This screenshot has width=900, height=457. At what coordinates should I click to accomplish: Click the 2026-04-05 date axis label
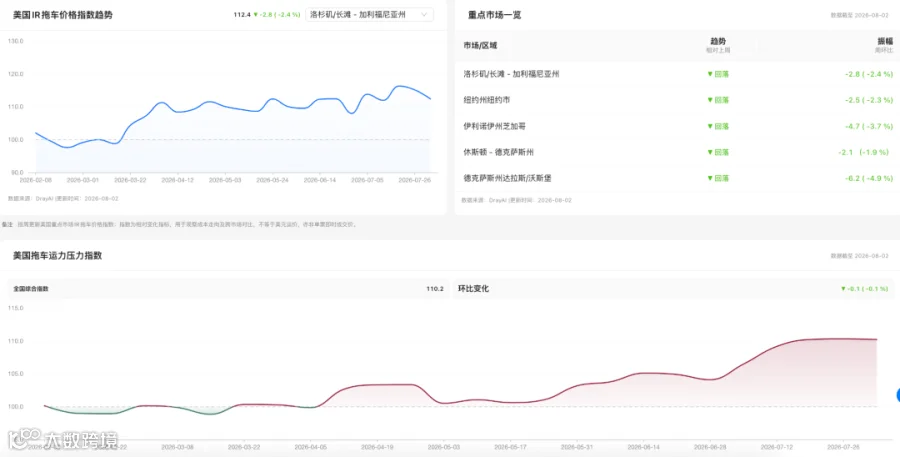click(311, 447)
